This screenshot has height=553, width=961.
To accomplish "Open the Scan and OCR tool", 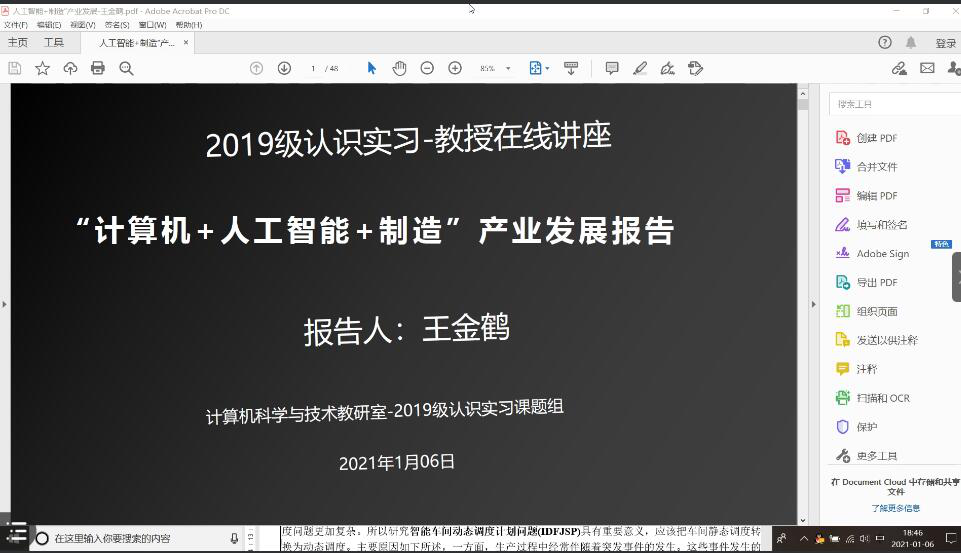I will pyautogui.click(x=882, y=398).
